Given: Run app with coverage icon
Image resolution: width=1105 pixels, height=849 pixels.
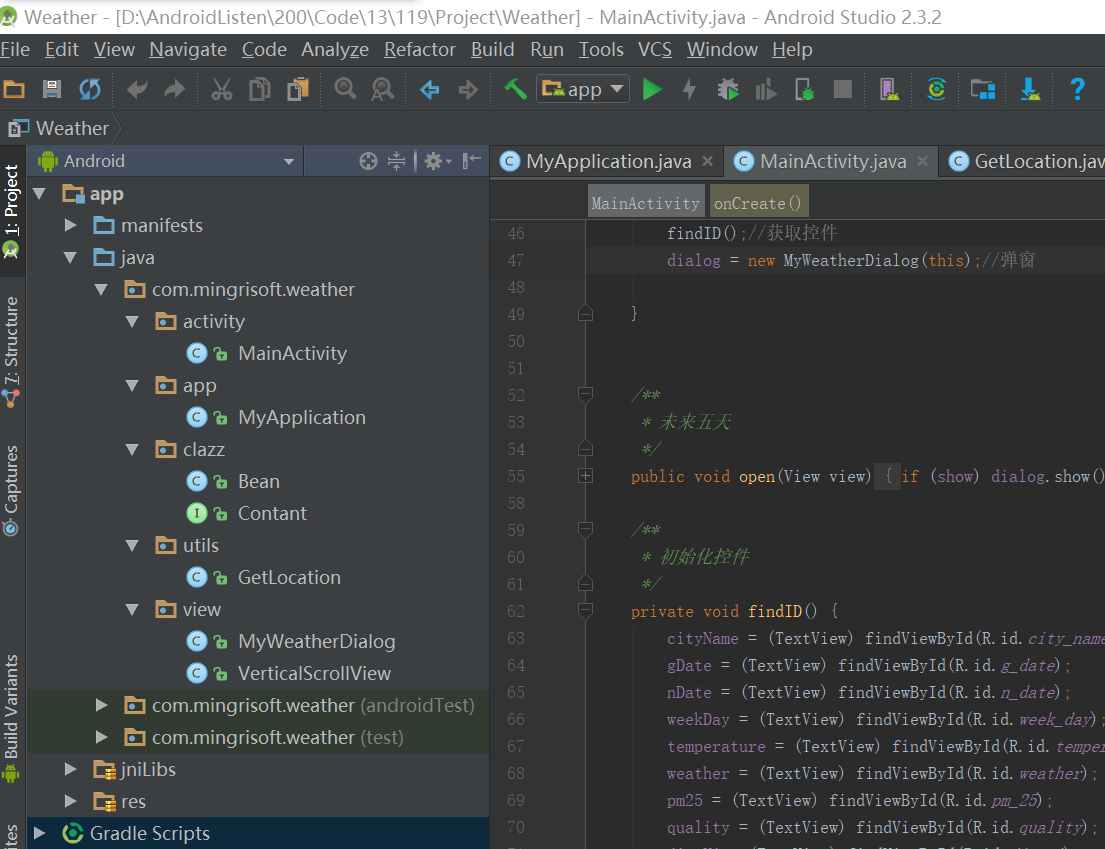Looking at the screenshot, I should 765,89.
